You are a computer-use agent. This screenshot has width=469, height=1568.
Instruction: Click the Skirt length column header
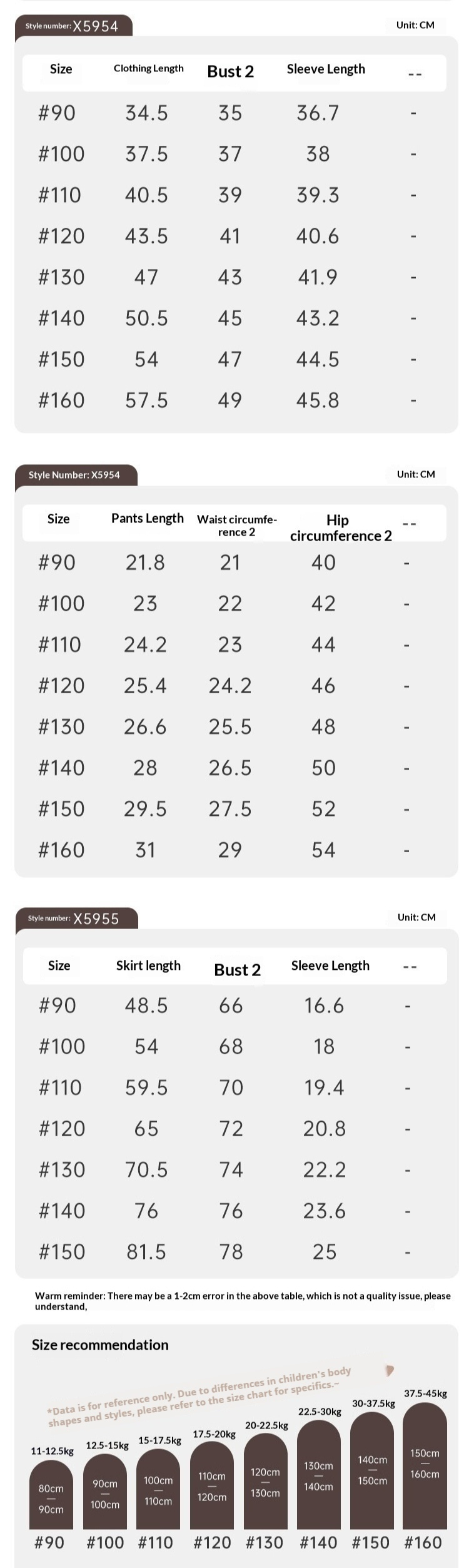coord(148,965)
